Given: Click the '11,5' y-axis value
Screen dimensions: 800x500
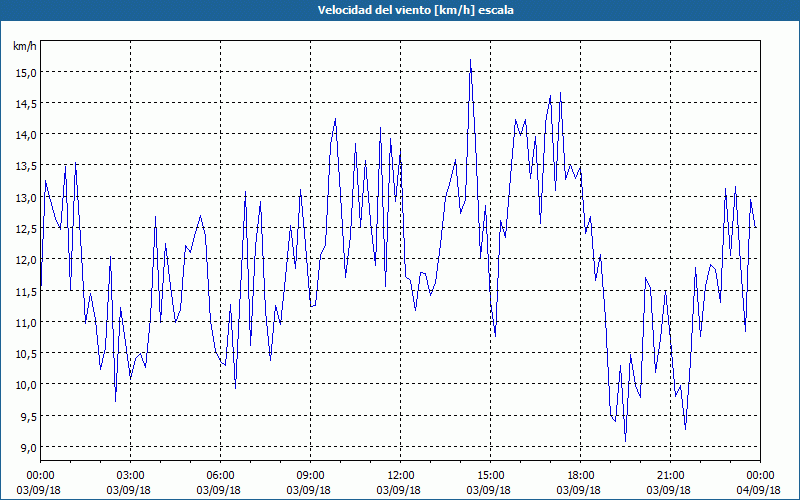Looking at the screenshot, I should 27,291.
